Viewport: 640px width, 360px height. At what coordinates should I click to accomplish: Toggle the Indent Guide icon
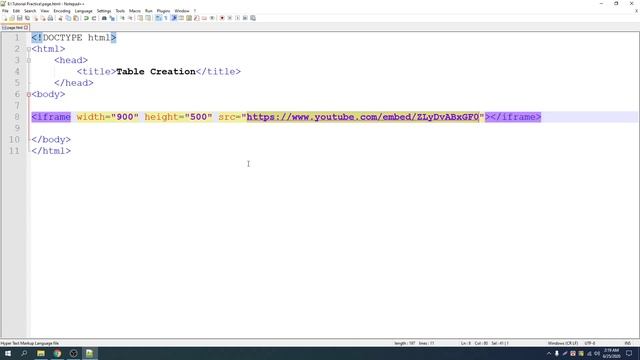174,18
